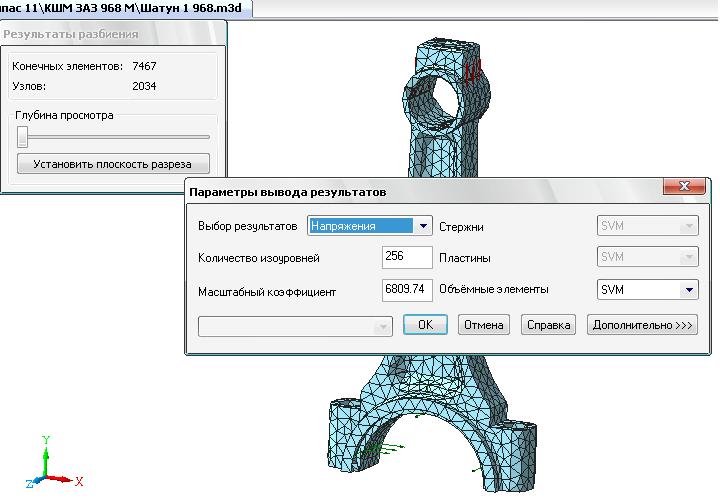The image size is (720, 499).
Task: Click the Конечных элементов value 7467
Action: click(x=144, y=66)
